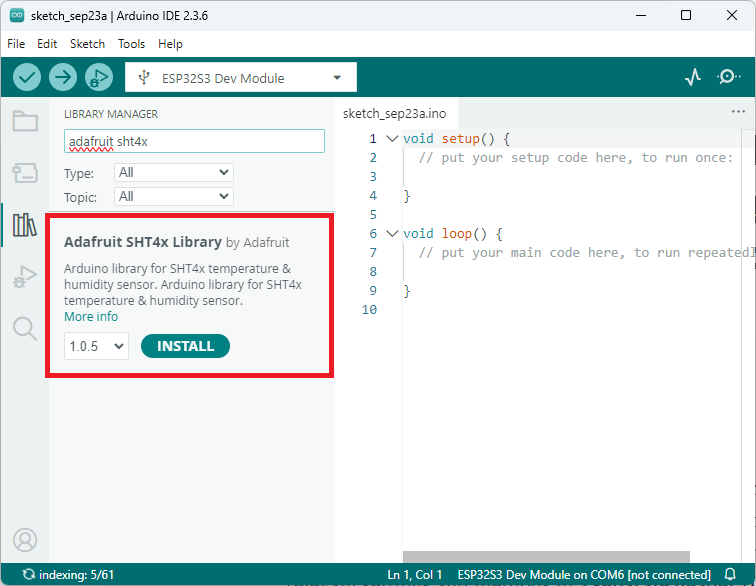Open the Sketchbook folder panel
This screenshot has height=586, width=756.
tap(25, 121)
